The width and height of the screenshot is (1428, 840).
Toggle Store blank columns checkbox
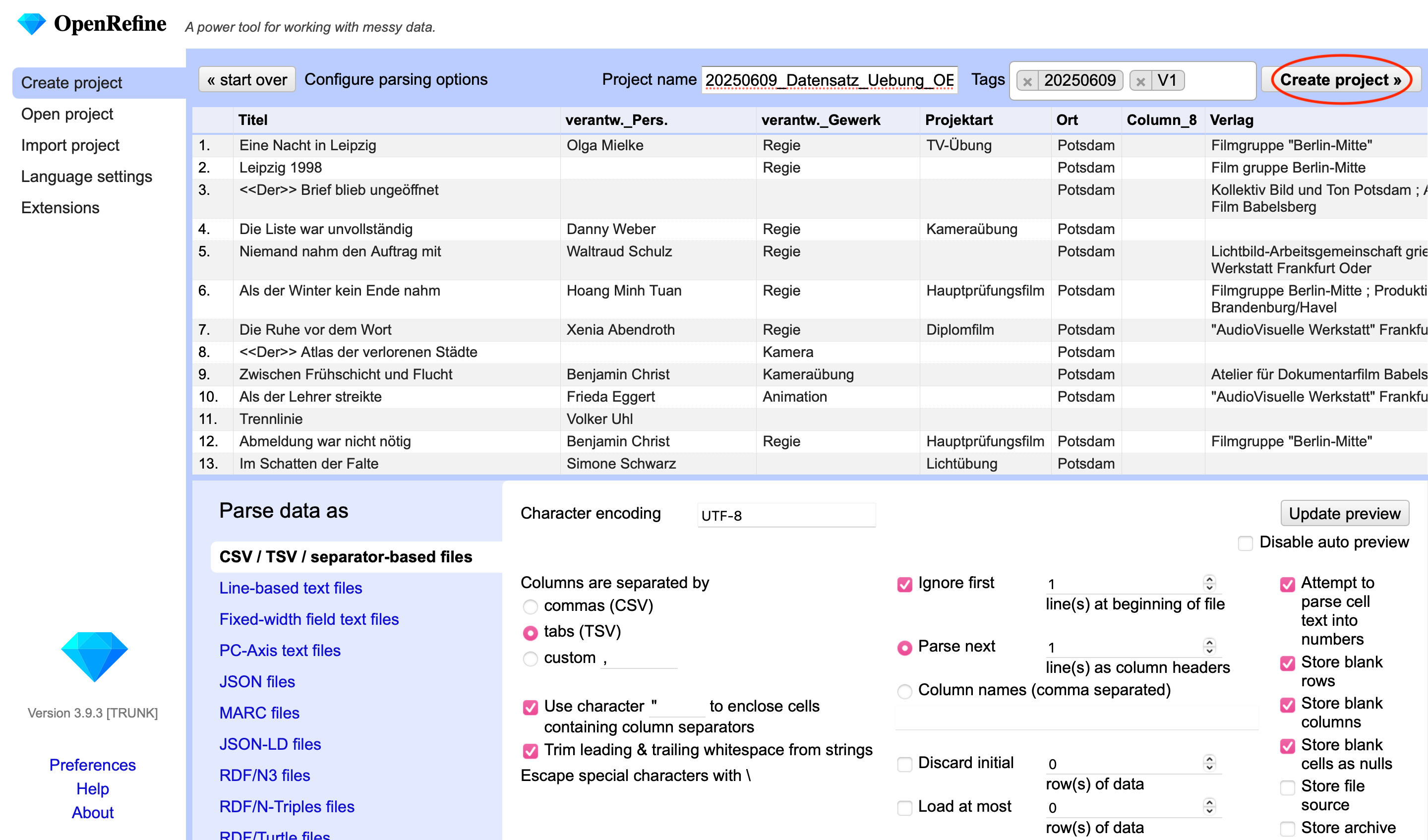tap(1288, 705)
